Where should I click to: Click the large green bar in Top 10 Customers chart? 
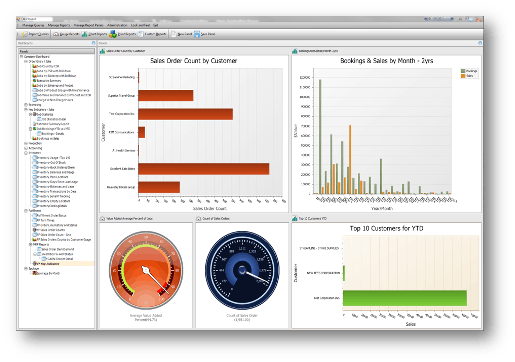coord(405,298)
